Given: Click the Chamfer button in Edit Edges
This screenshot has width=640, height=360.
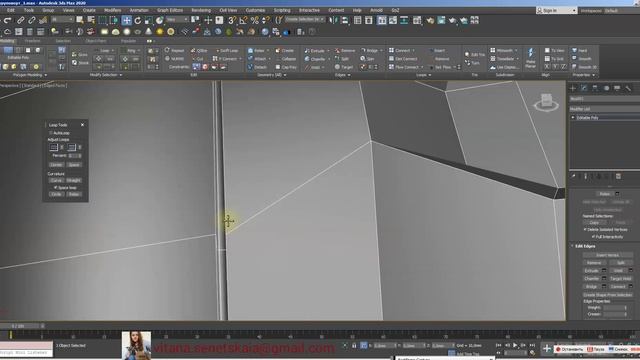Looking at the screenshot, I should (592, 278).
